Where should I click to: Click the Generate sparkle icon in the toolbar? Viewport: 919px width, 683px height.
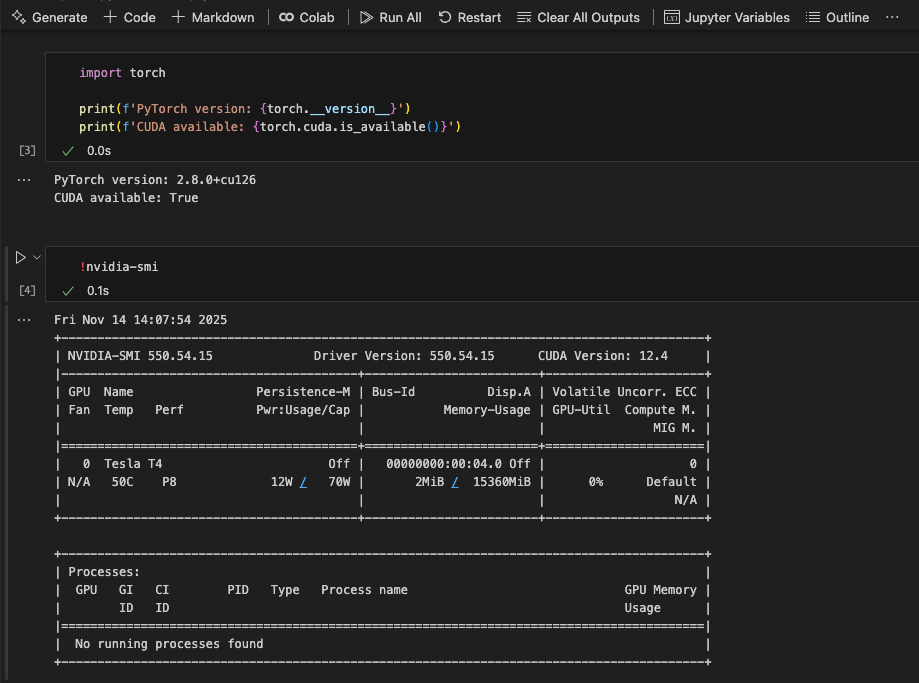pos(18,17)
